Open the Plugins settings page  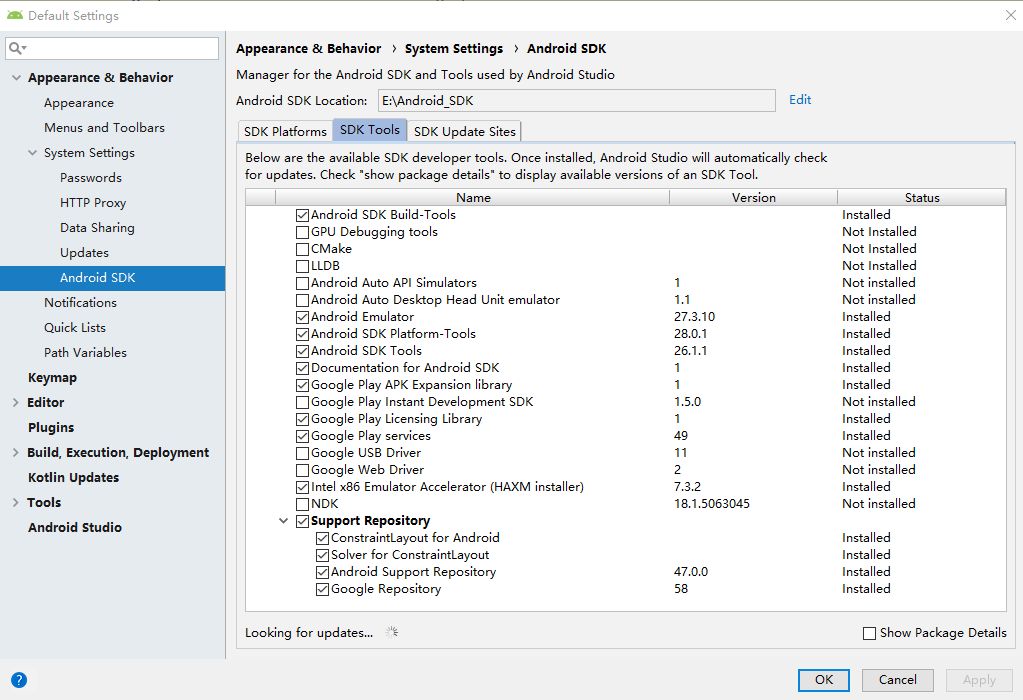tap(51, 428)
